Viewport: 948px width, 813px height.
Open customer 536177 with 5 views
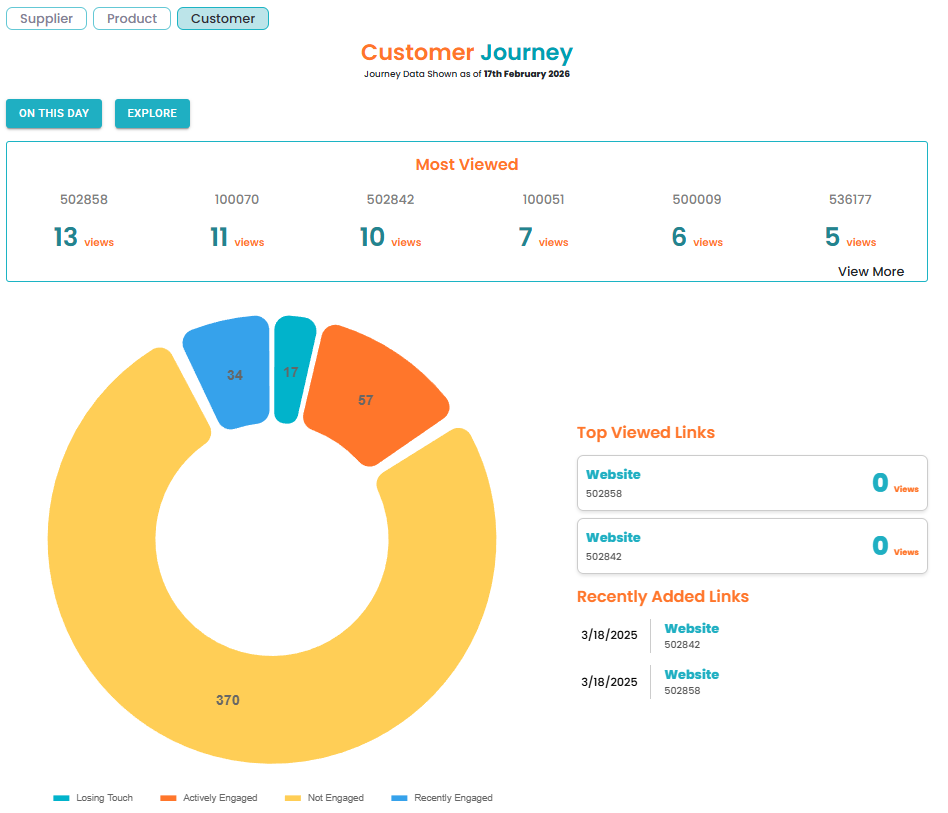(x=850, y=200)
